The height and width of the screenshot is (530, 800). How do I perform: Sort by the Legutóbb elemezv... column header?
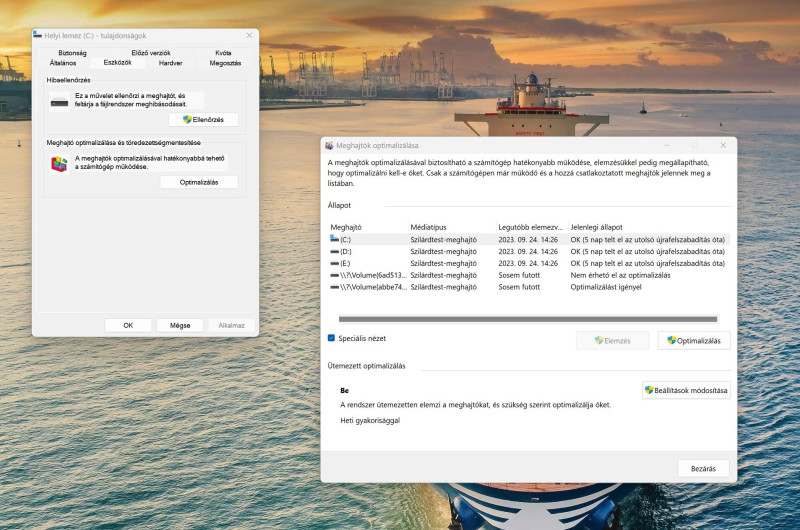533,227
